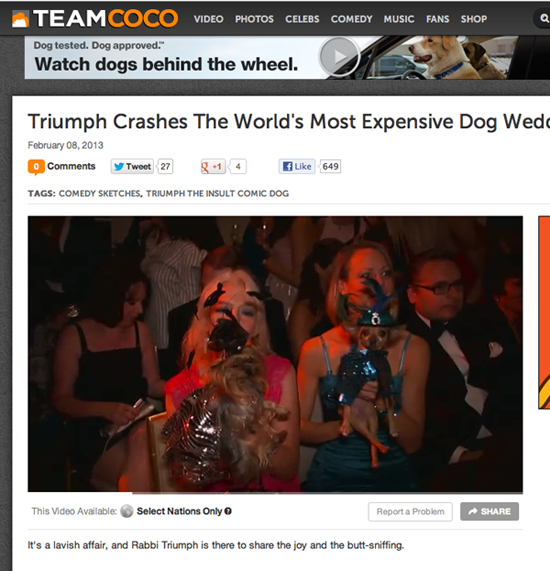
Task: Open Triumph the Insult Comic Dog tag
Action: point(217,193)
